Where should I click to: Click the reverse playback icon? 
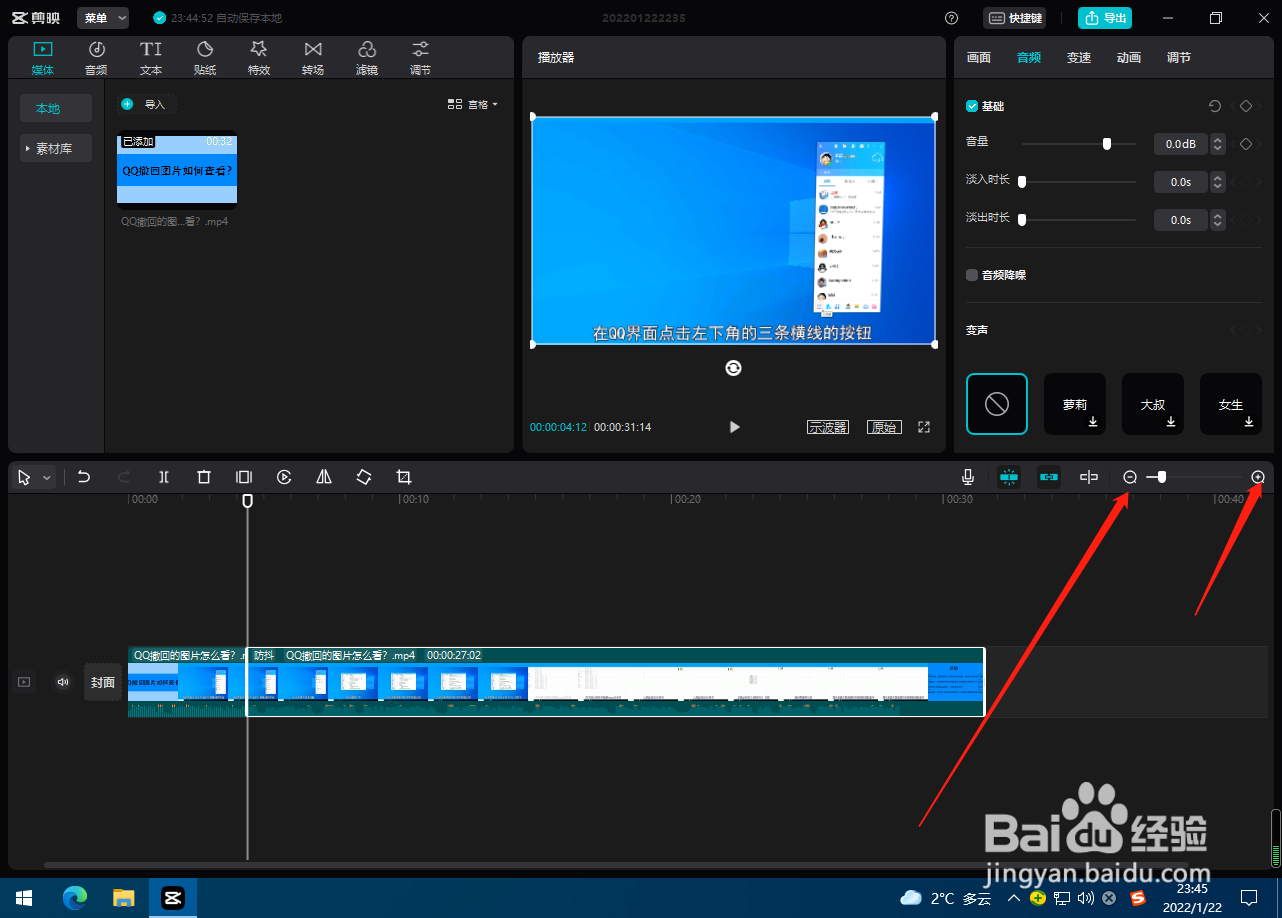[284, 477]
